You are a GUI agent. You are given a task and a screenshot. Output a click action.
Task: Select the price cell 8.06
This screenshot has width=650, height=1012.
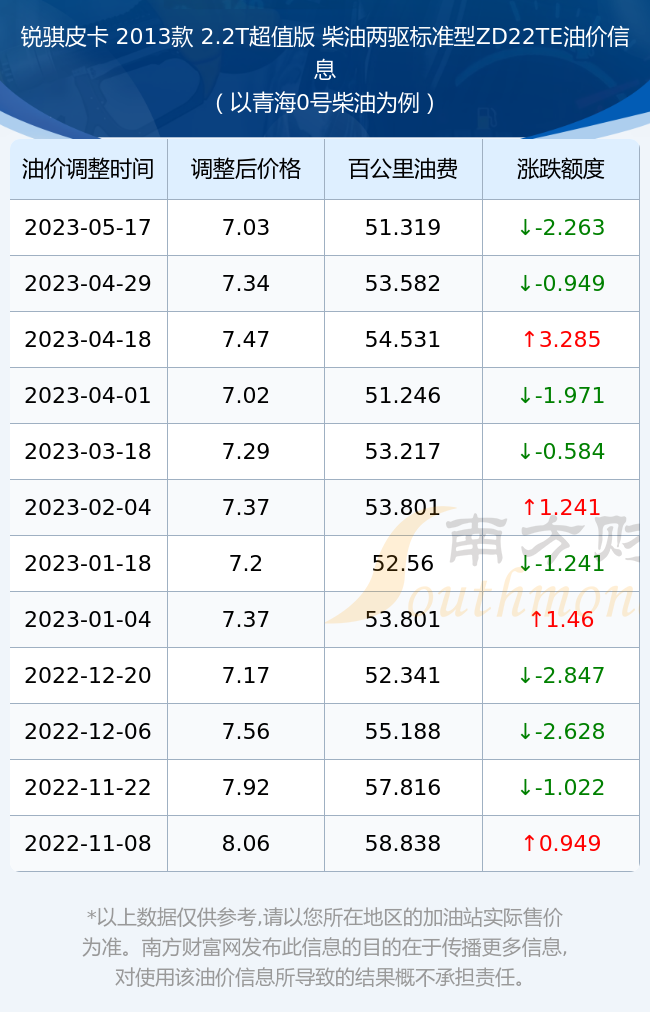click(246, 843)
